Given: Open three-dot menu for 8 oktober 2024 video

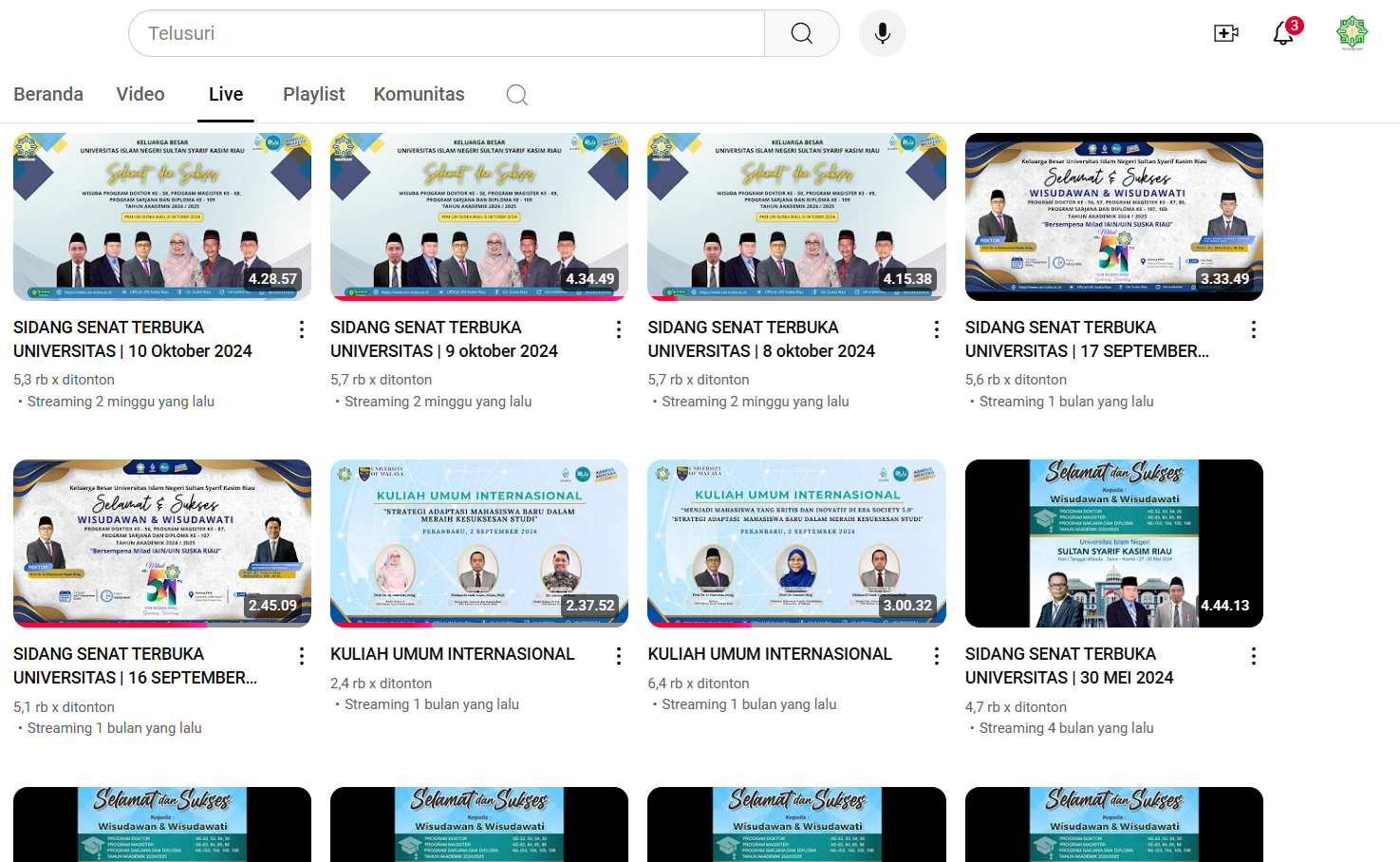Looking at the screenshot, I should tap(937, 329).
